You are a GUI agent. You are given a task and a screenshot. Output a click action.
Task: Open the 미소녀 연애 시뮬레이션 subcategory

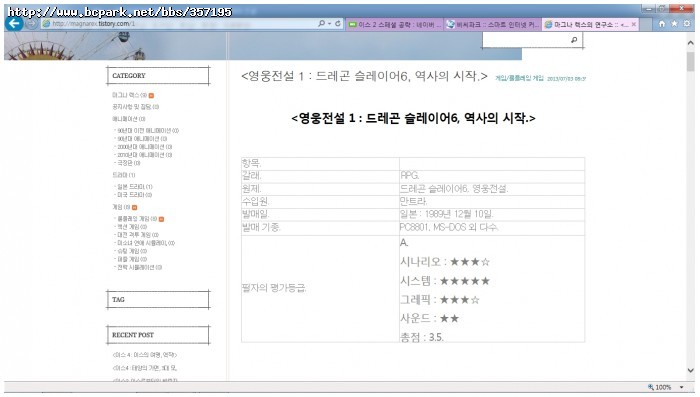146,243
